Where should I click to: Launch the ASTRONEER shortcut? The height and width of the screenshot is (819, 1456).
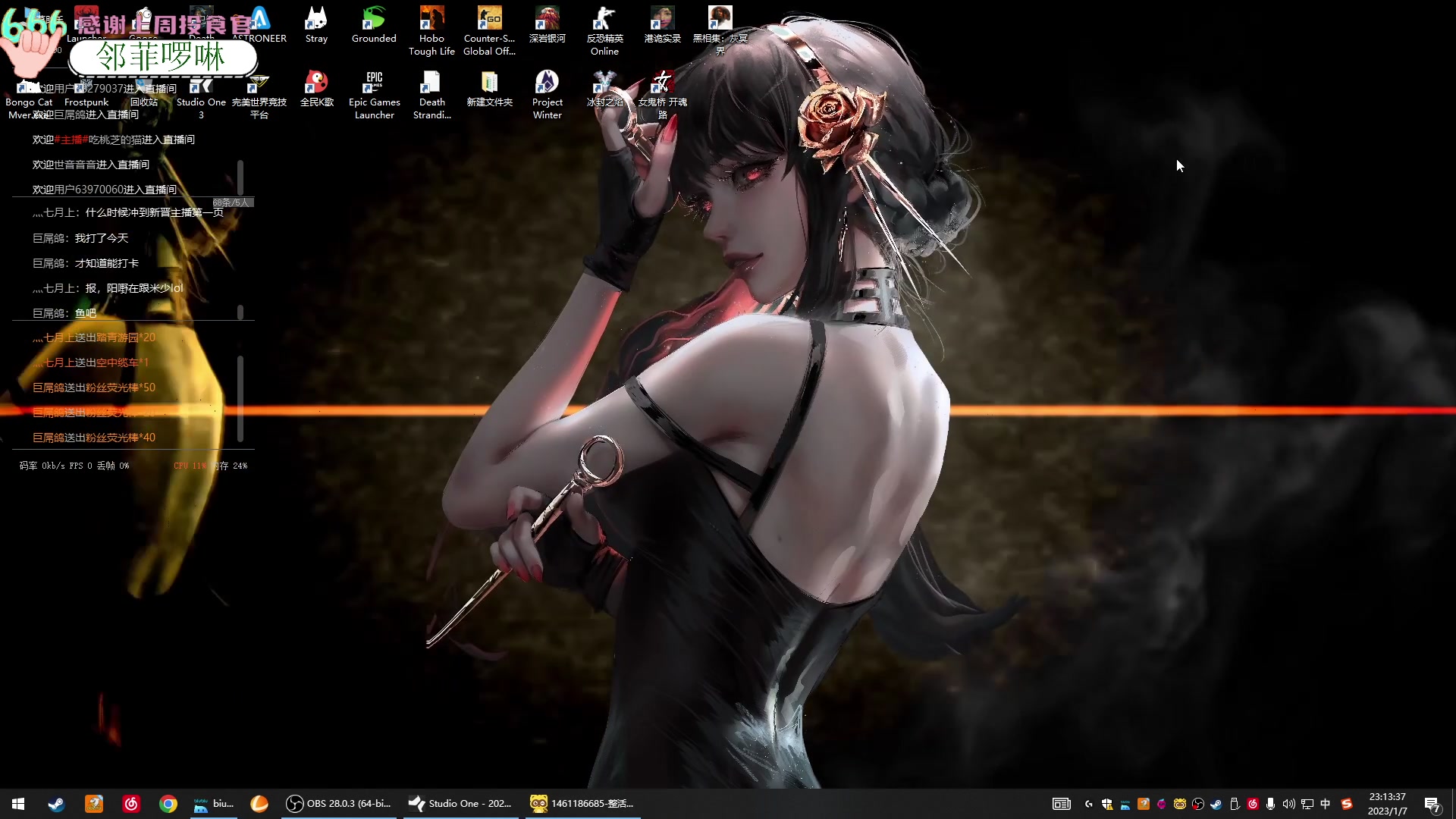coord(259,25)
